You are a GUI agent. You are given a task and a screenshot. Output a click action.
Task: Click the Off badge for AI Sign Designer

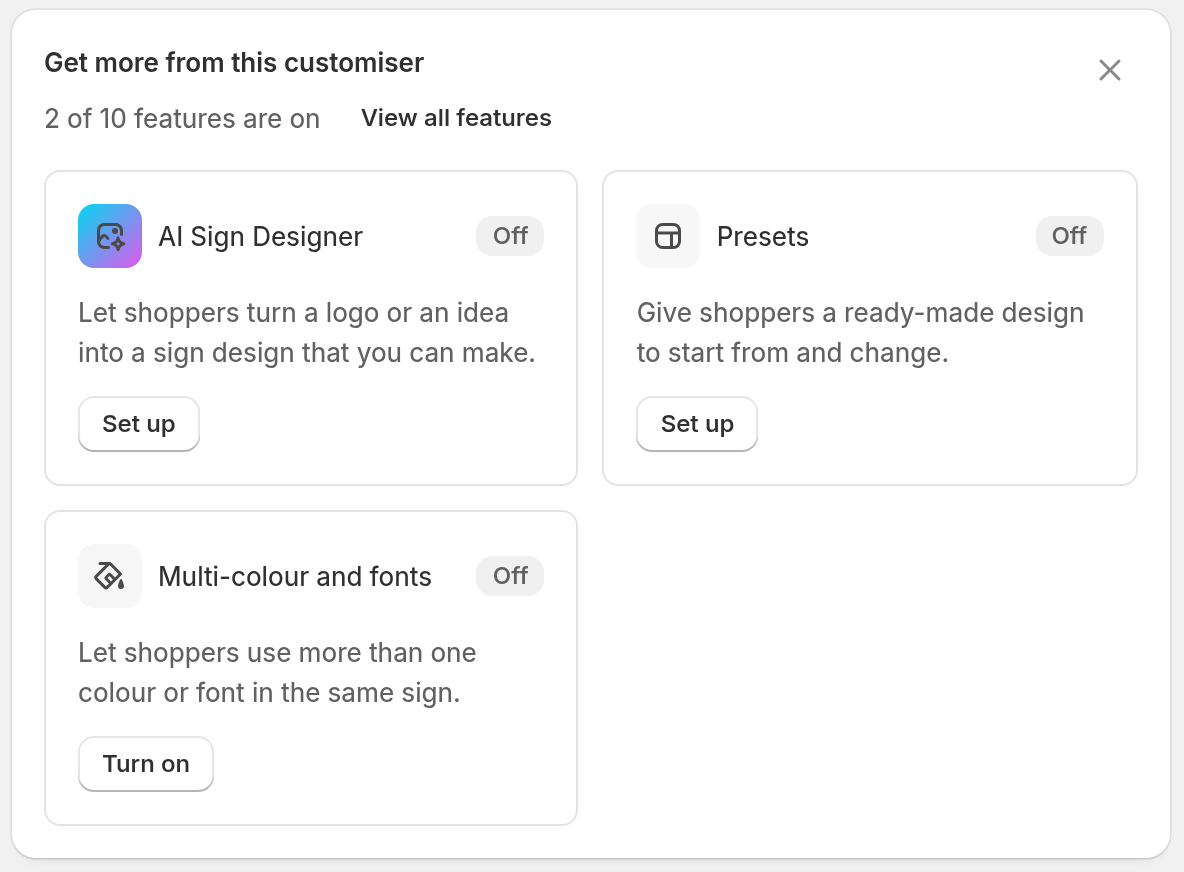[510, 236]
